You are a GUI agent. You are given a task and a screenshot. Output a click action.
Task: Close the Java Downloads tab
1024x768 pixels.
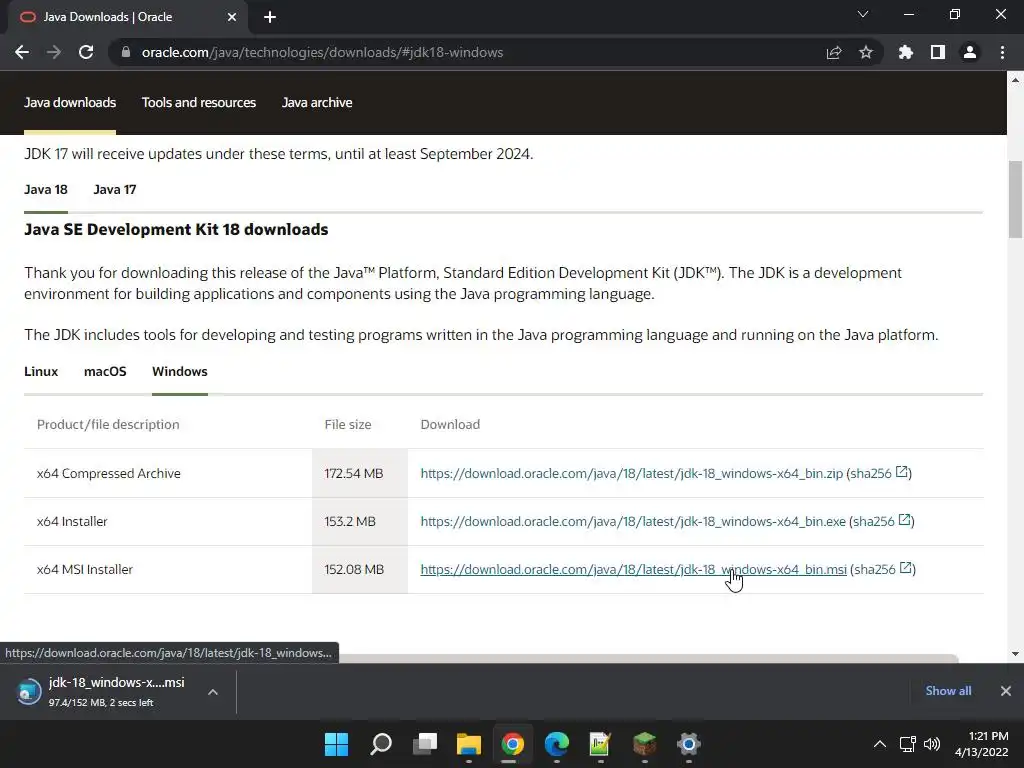(232, 17)
